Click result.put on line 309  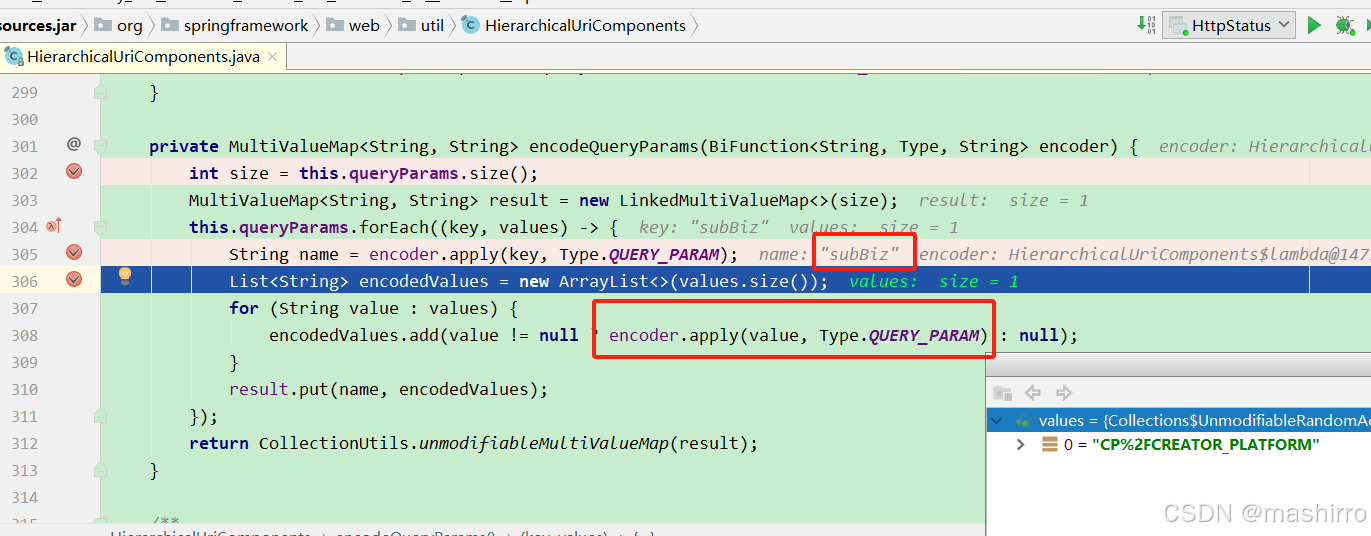(x=281, y=389)
